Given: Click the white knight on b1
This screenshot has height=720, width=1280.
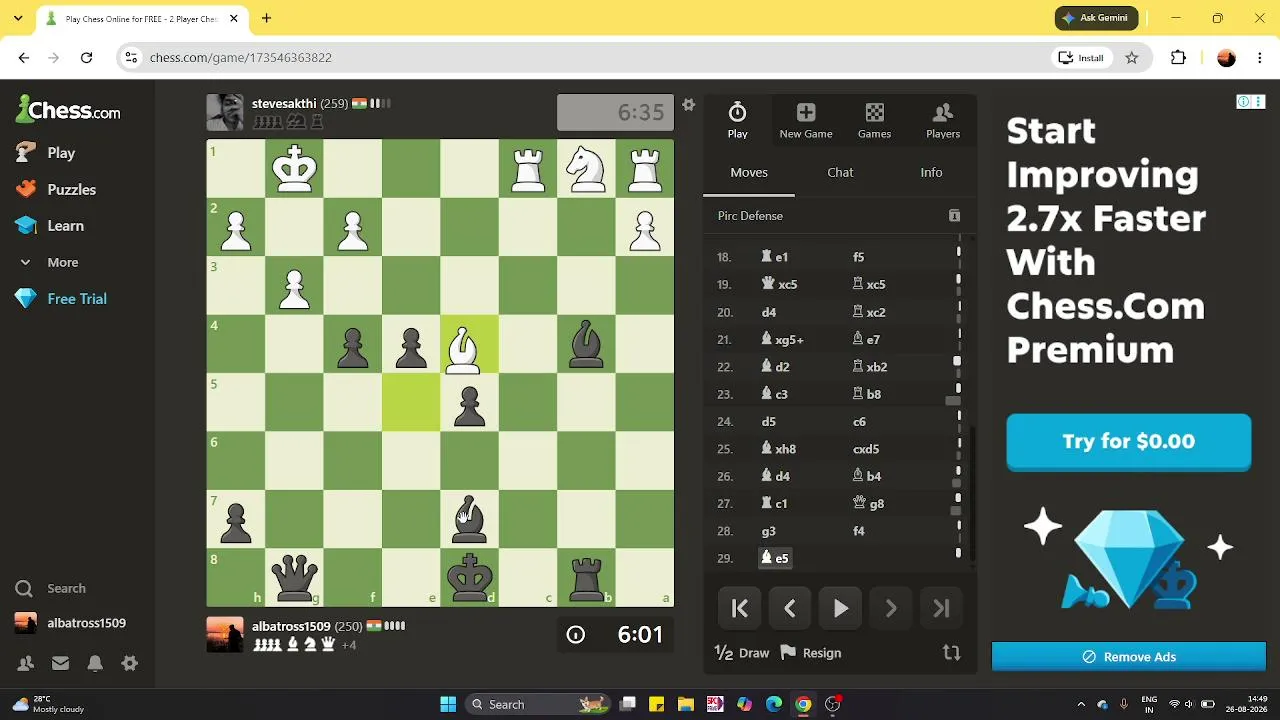Looking at the screenshot, I should pos(586,169).
